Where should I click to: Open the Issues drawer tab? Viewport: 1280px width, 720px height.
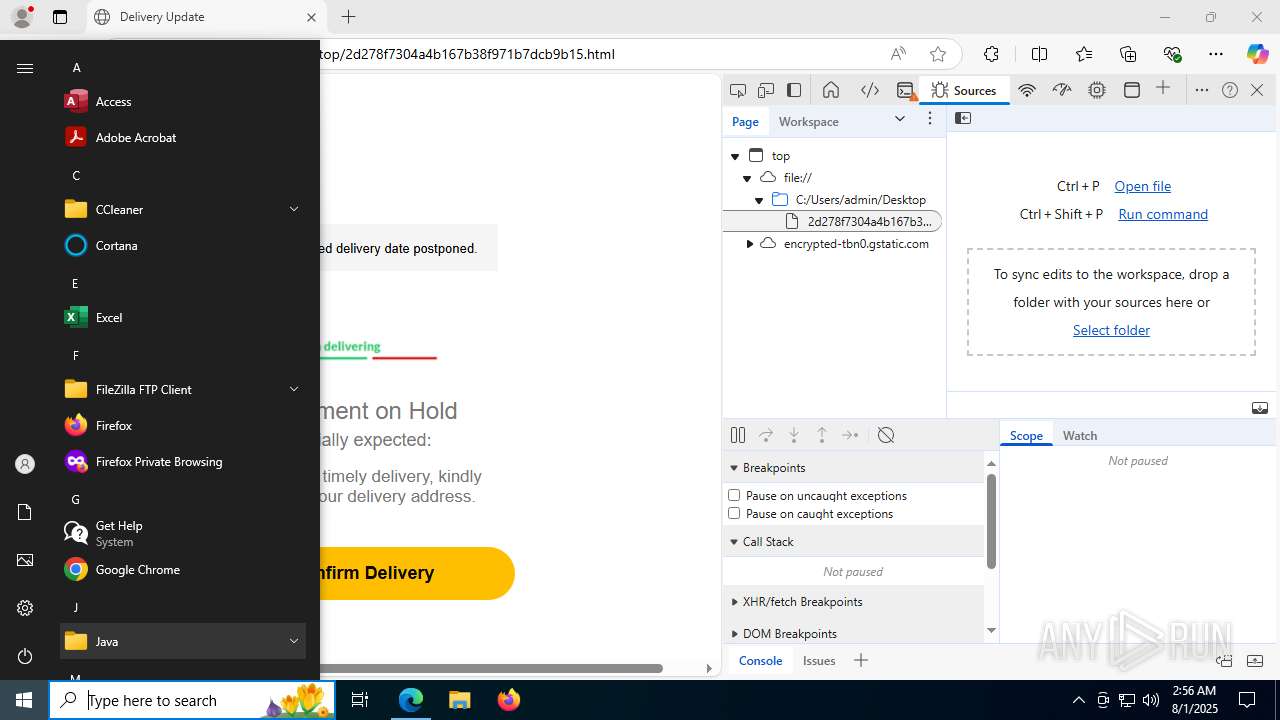tap(819, 660)
